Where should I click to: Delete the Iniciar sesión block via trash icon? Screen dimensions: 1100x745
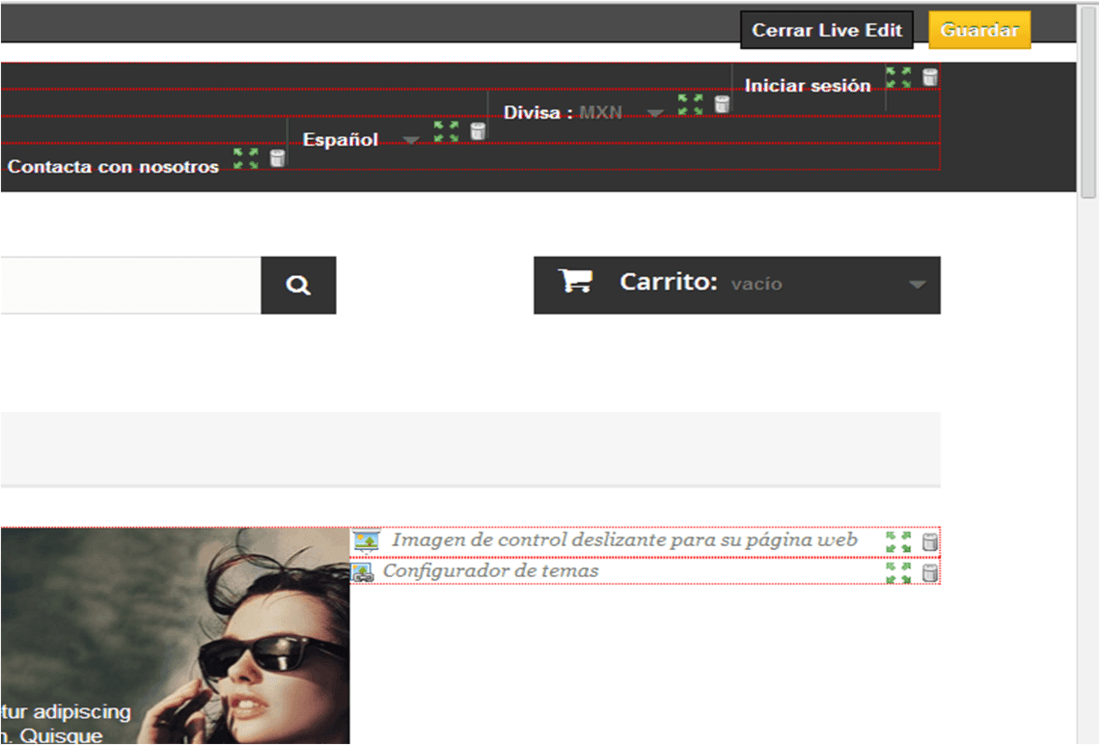pos(930,77)
